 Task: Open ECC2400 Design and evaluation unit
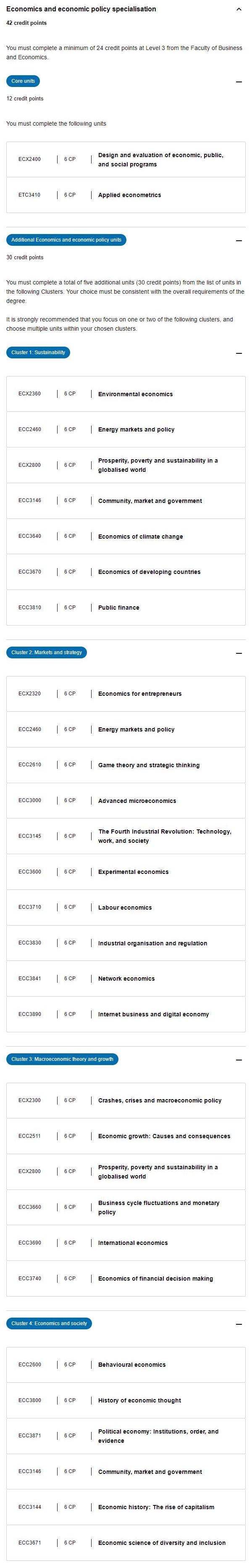tap(126, 160)
